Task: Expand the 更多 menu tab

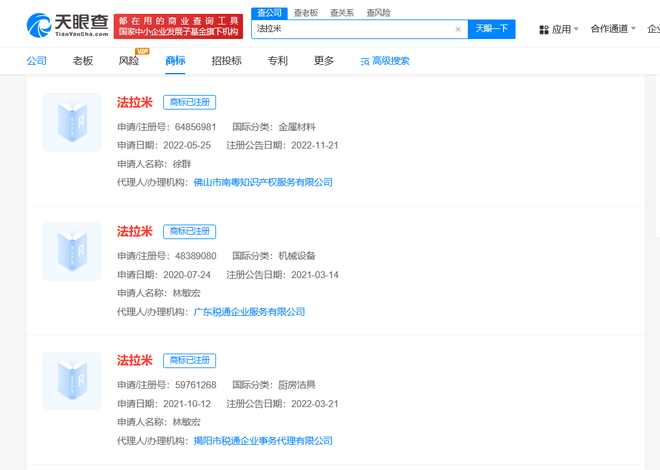Action: coord(323,61)
